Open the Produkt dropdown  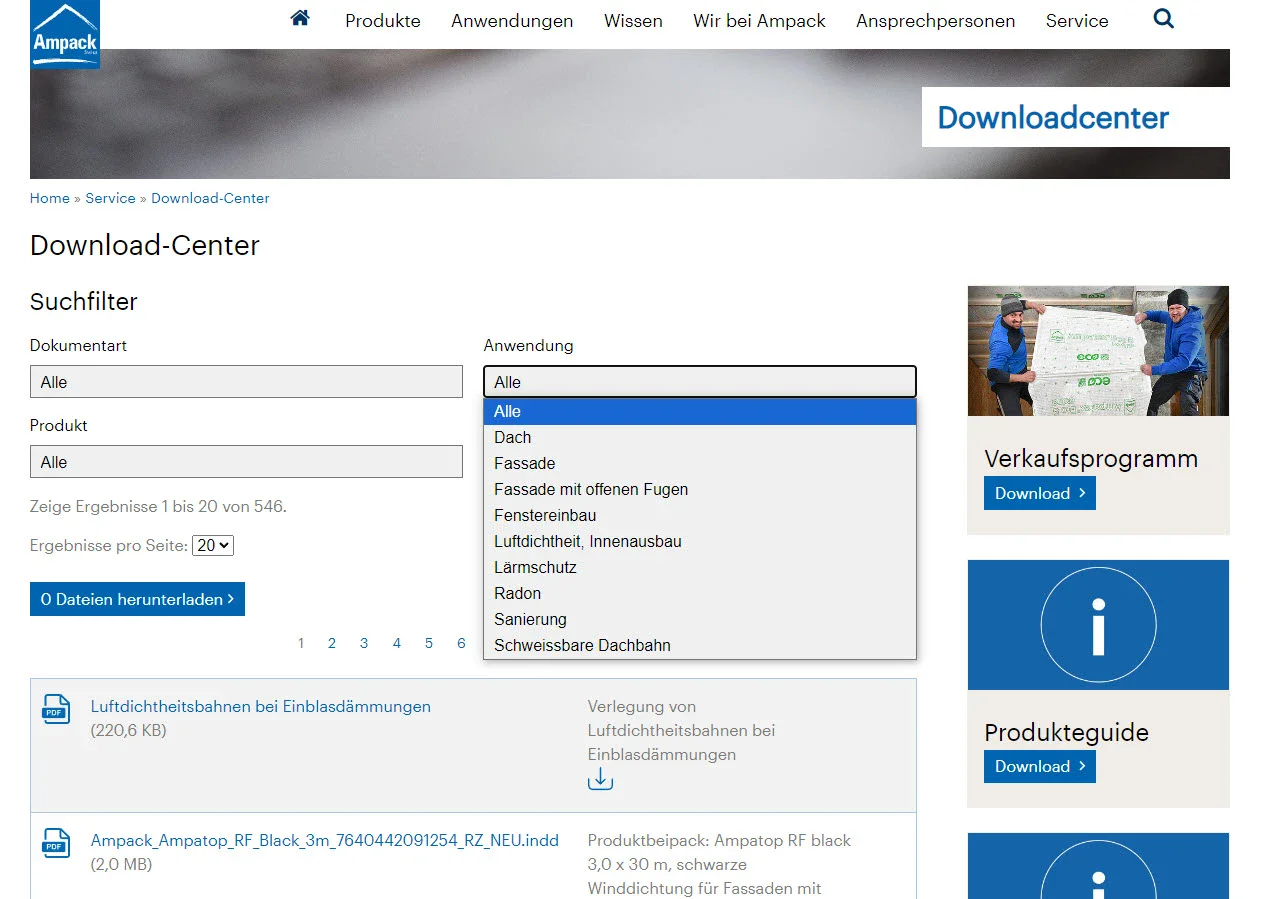click(x=246, y=462)
